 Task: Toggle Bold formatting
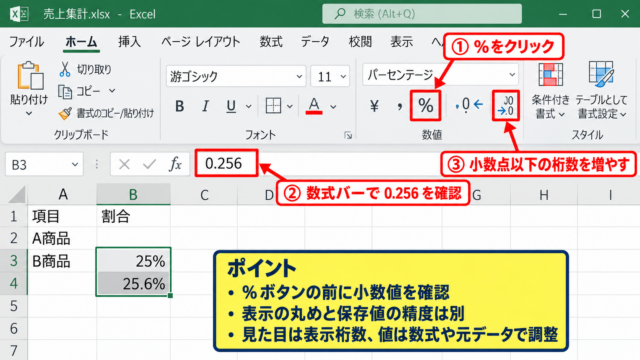tap(179, 107)
